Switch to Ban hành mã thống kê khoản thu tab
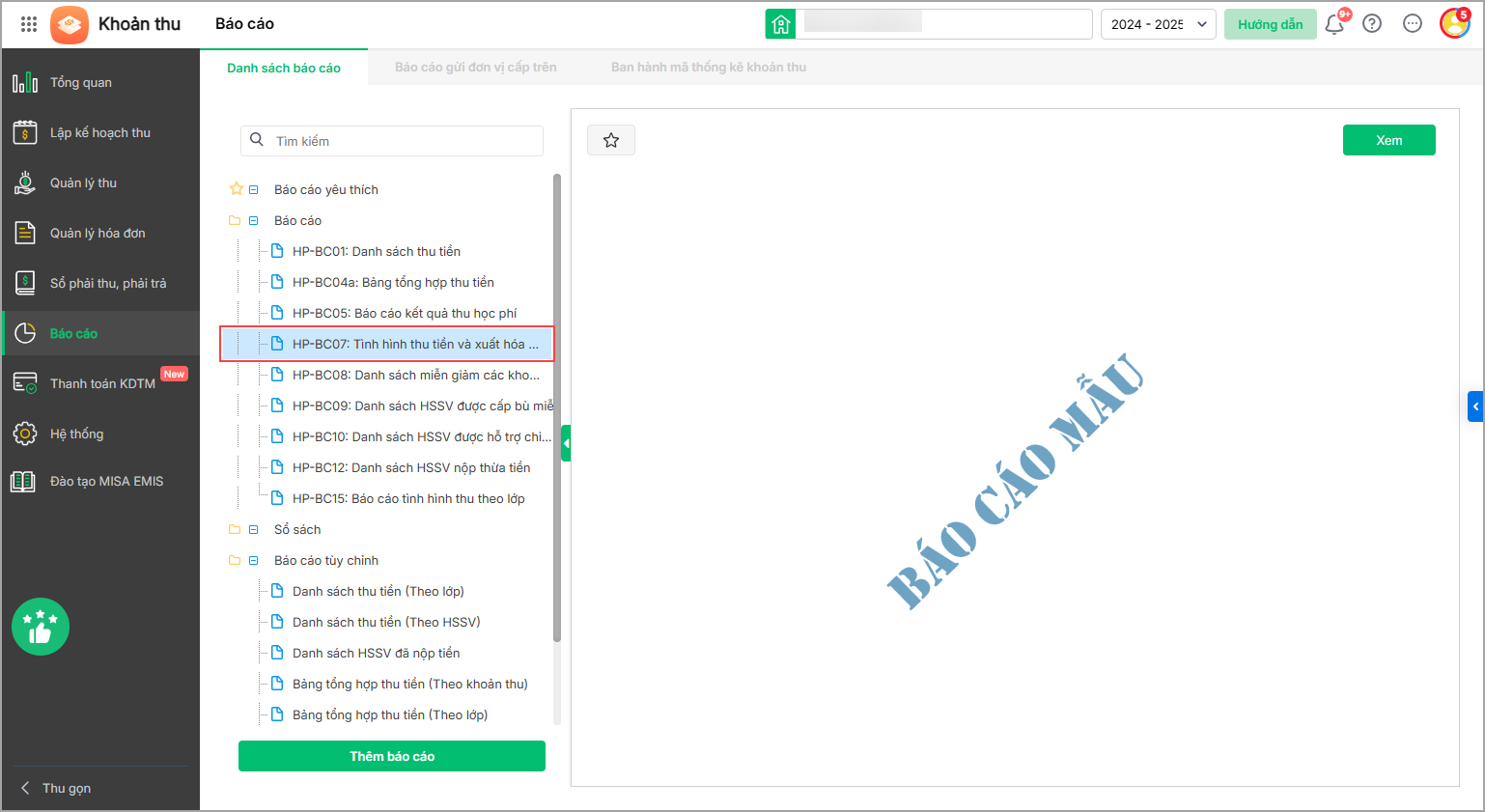This screenshot has width=1485, height=812. pyautogui.click(x=709, y=68)
